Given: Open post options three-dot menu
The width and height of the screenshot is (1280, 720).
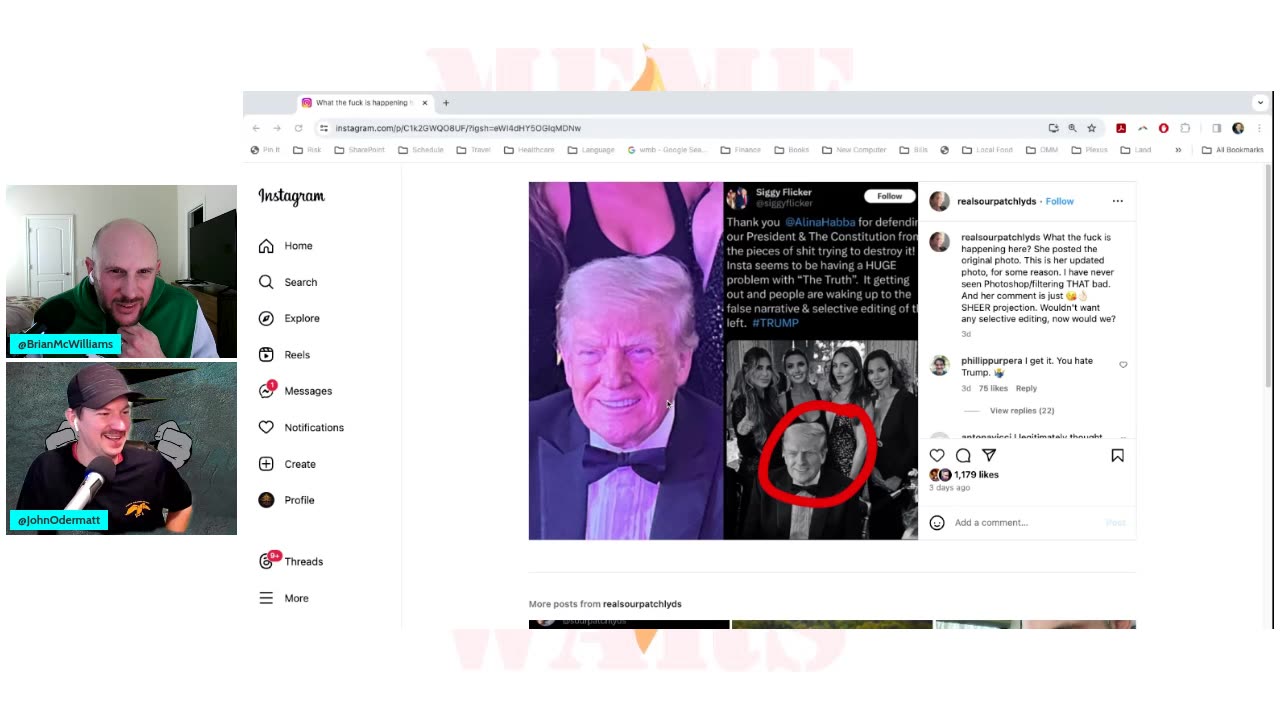Looking at the screenshot, I should [1117, 201].
